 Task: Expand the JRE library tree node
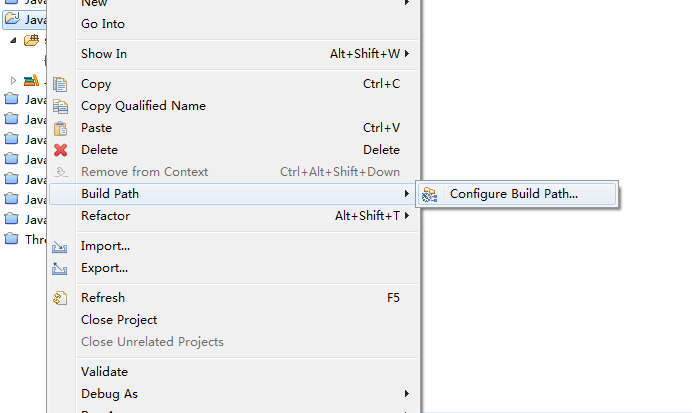pos(13,80)
